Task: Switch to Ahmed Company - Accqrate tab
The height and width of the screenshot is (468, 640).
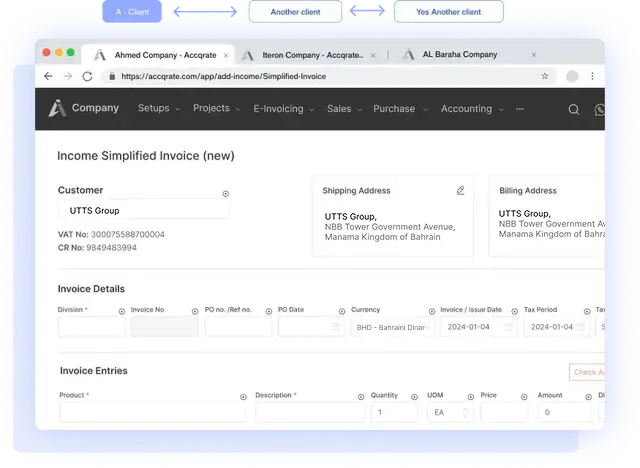Action: click(x=158, y=55)
